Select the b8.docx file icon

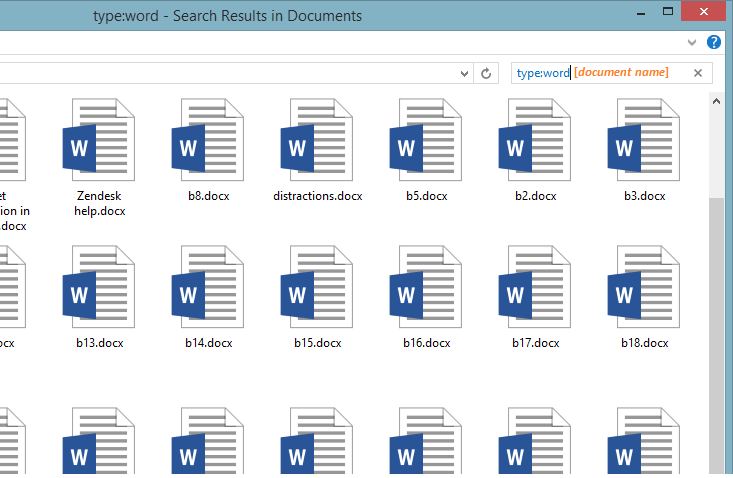(x=208, y=139)
